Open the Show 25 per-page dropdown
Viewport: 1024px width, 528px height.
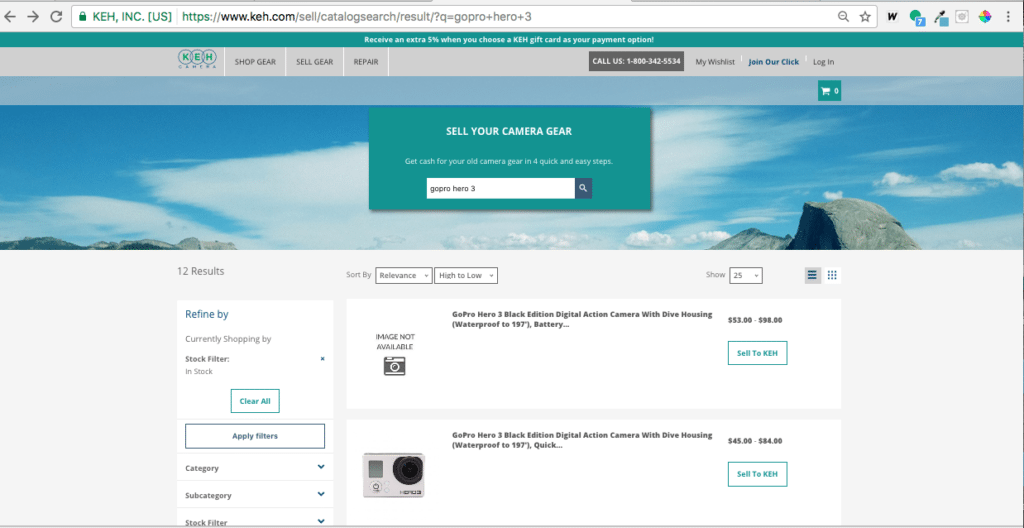point(745,275)
